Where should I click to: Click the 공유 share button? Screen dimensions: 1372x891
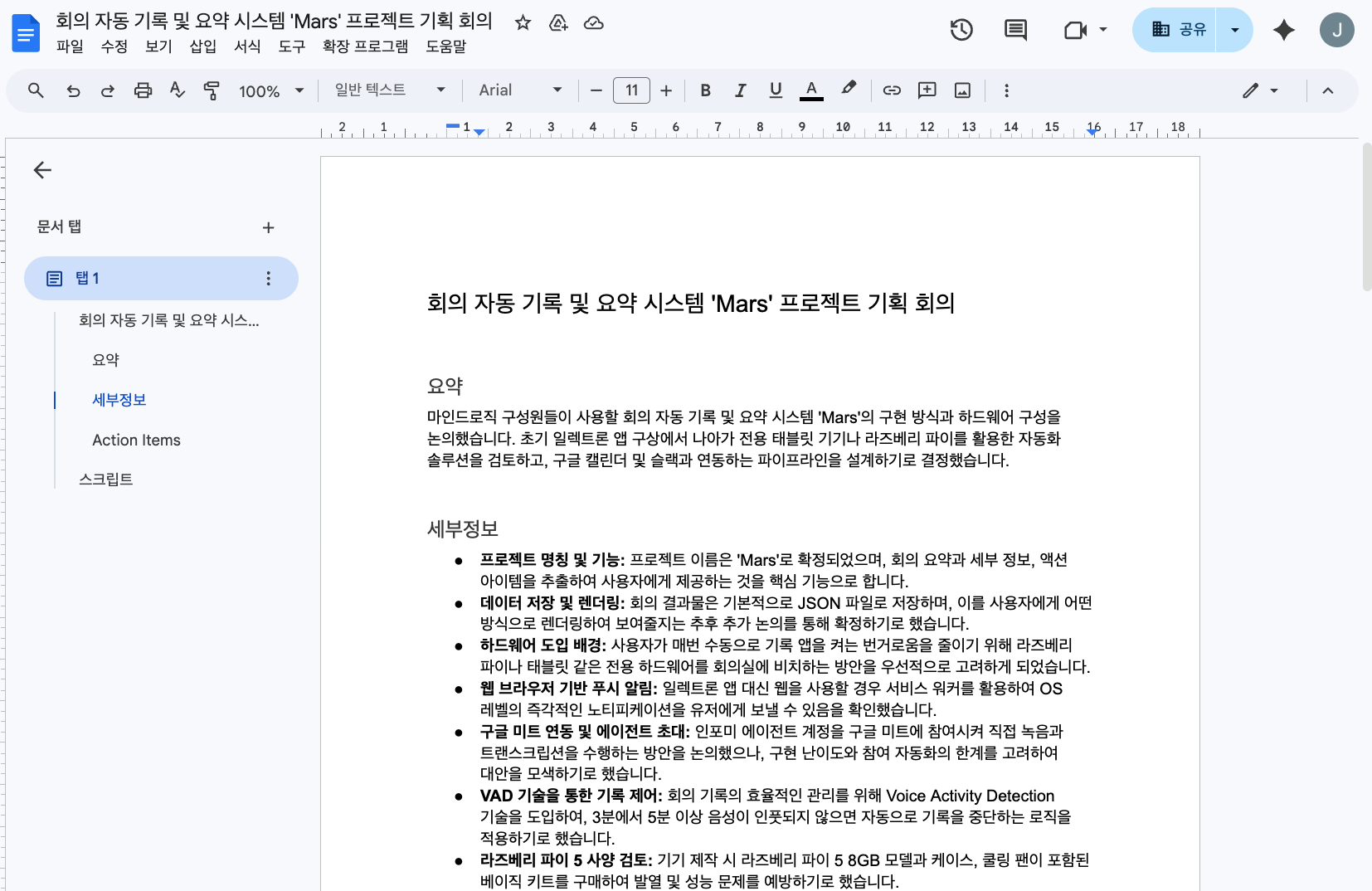pos(1174,30)
